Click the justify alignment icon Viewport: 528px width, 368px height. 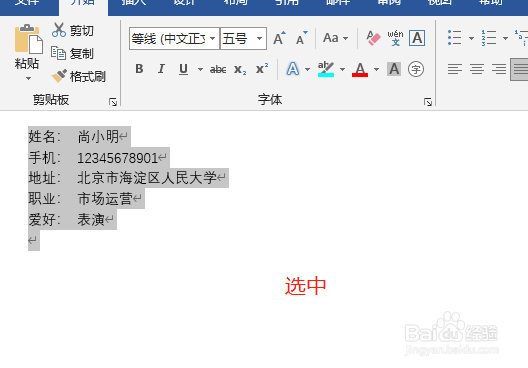pos(520,69)
